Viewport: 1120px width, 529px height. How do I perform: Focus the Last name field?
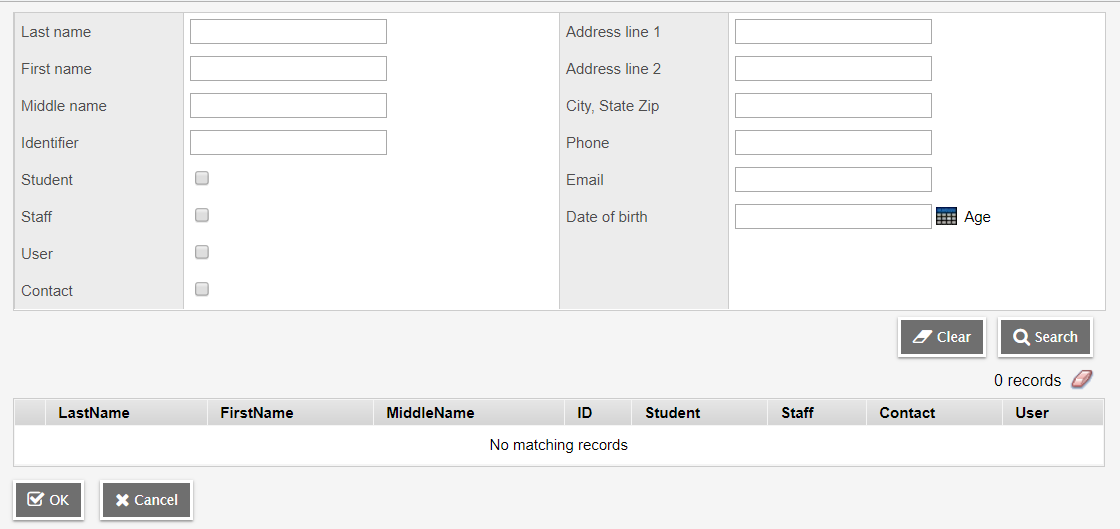pyautogui.click(x=289, y=31)
